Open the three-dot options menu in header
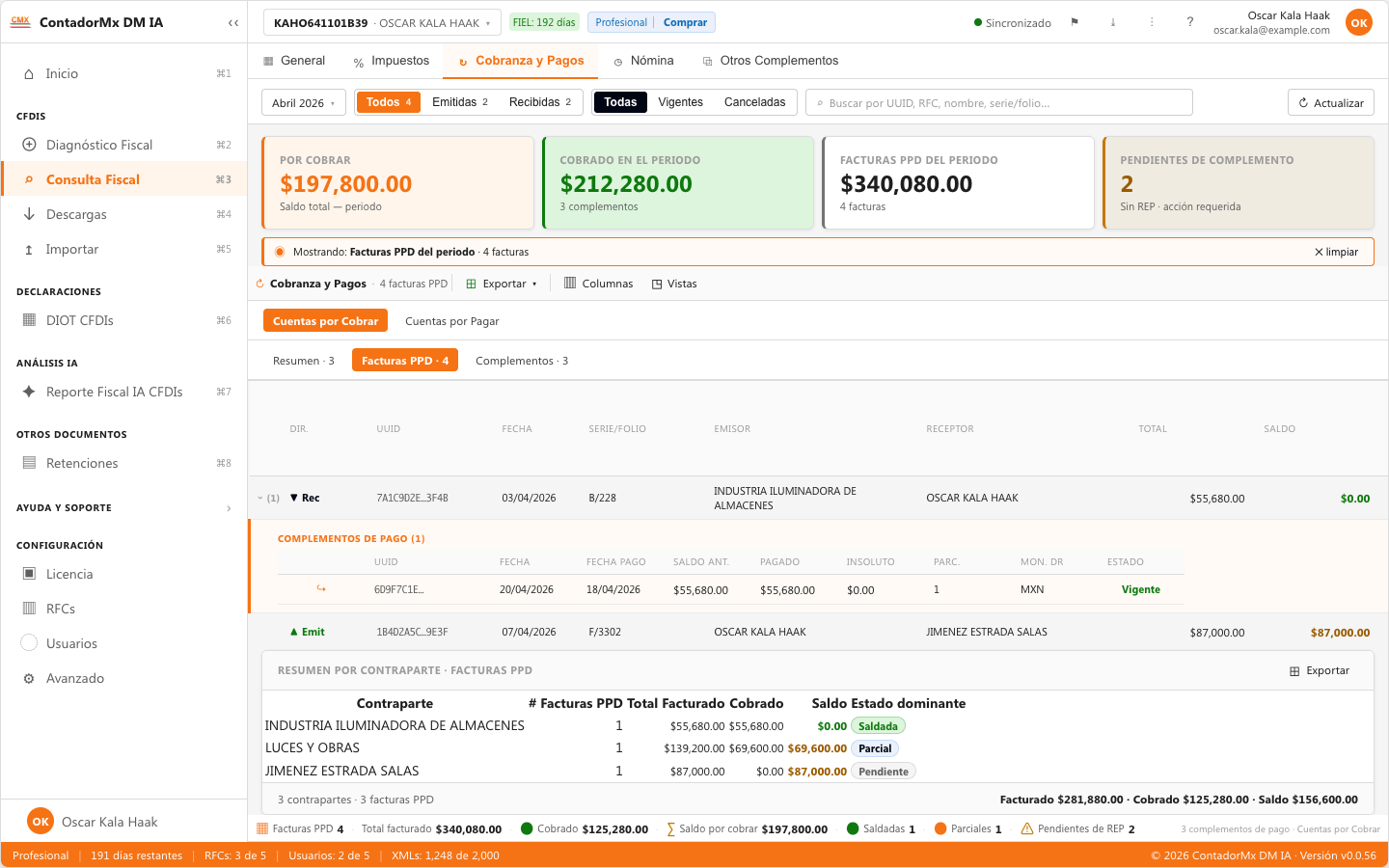Image resolution: width=1389 pixels, height=868 pixels. 1152,22
